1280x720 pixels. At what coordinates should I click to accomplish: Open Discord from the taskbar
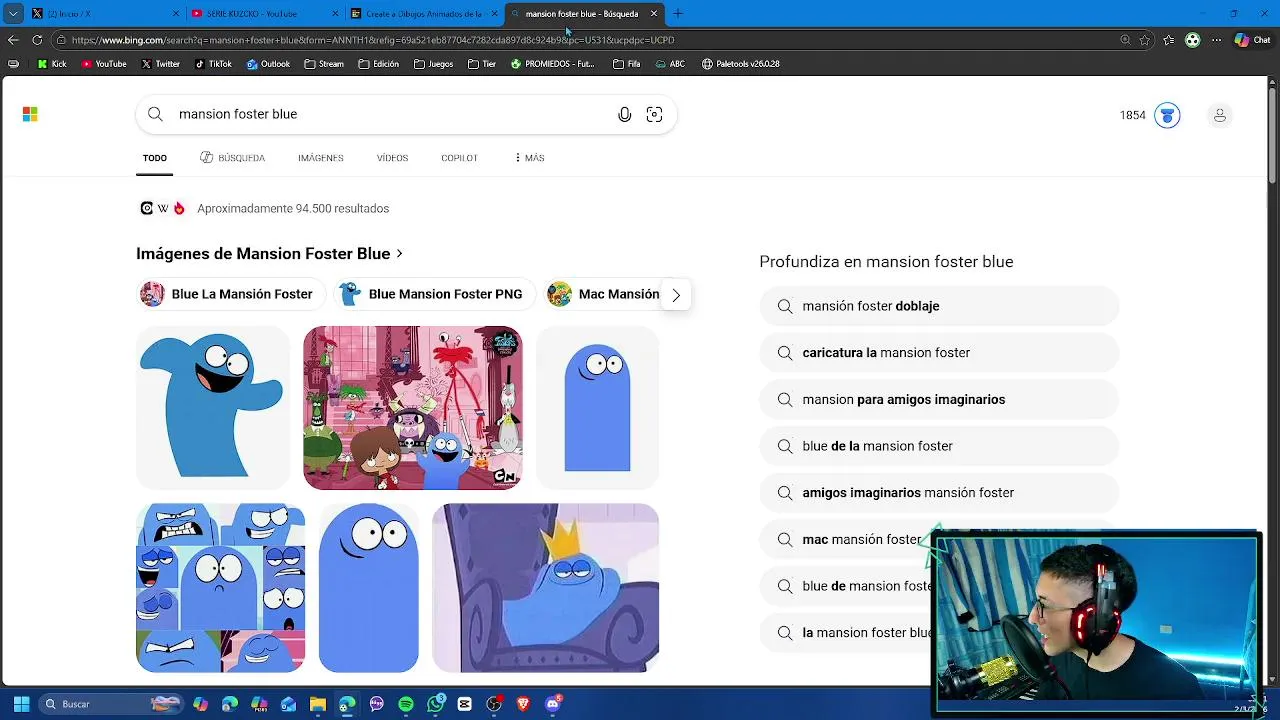553,704
